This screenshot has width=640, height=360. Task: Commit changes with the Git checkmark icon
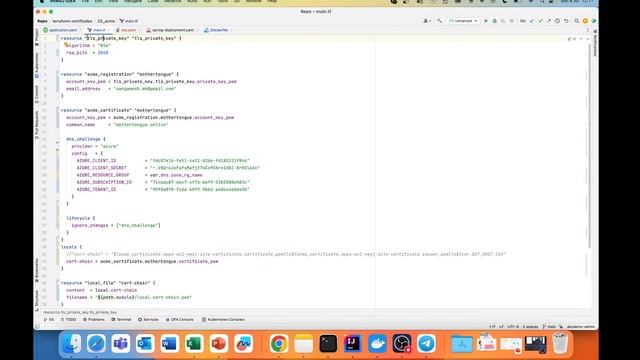(540, 21)
